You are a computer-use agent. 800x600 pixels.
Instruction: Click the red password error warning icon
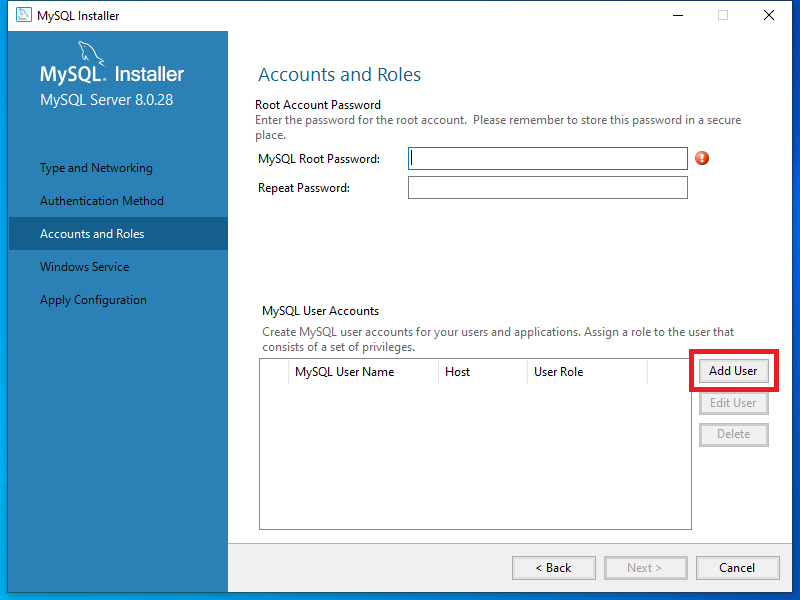click(x=702, y=158)
